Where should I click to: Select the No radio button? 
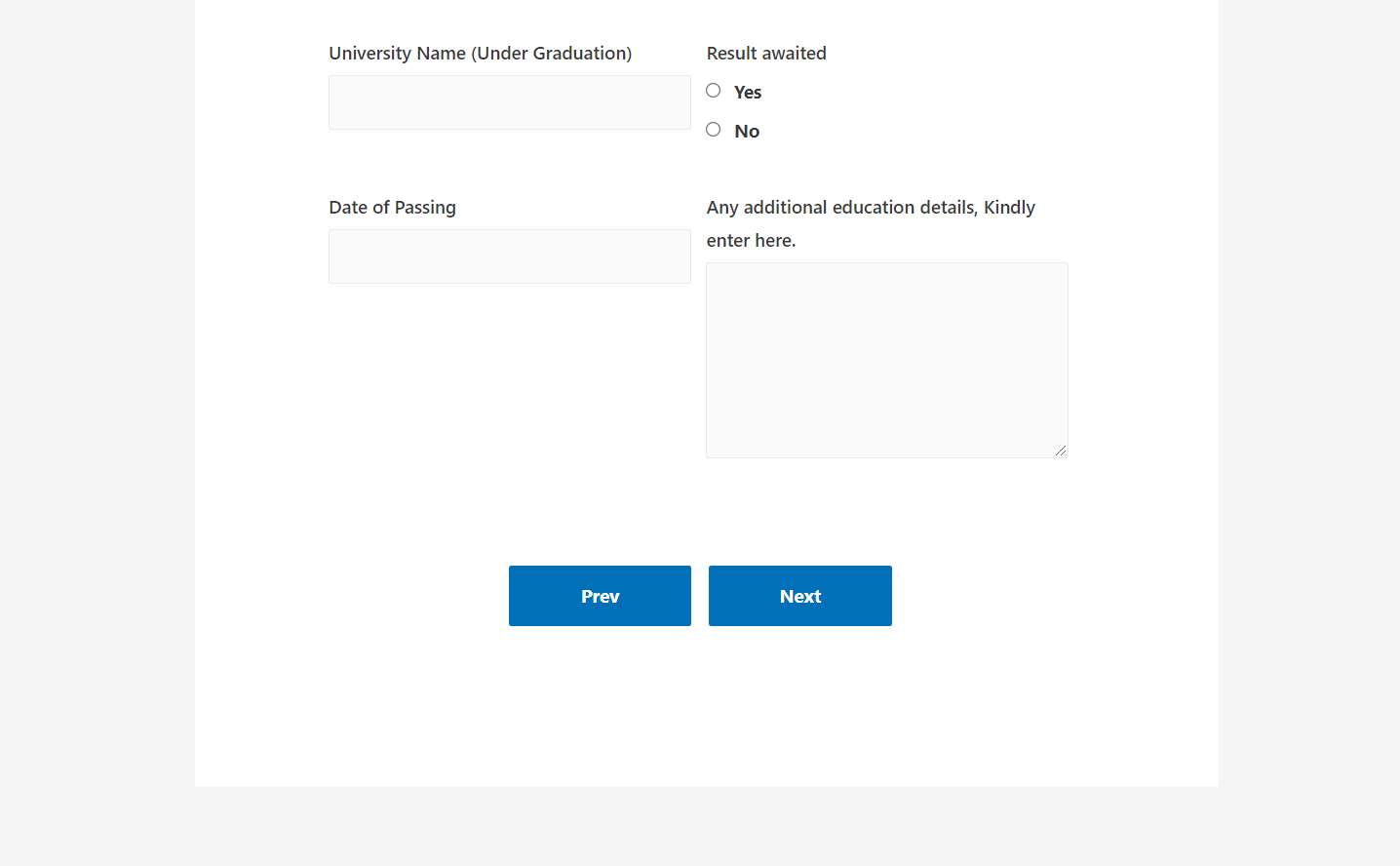(x=714, y=130)
